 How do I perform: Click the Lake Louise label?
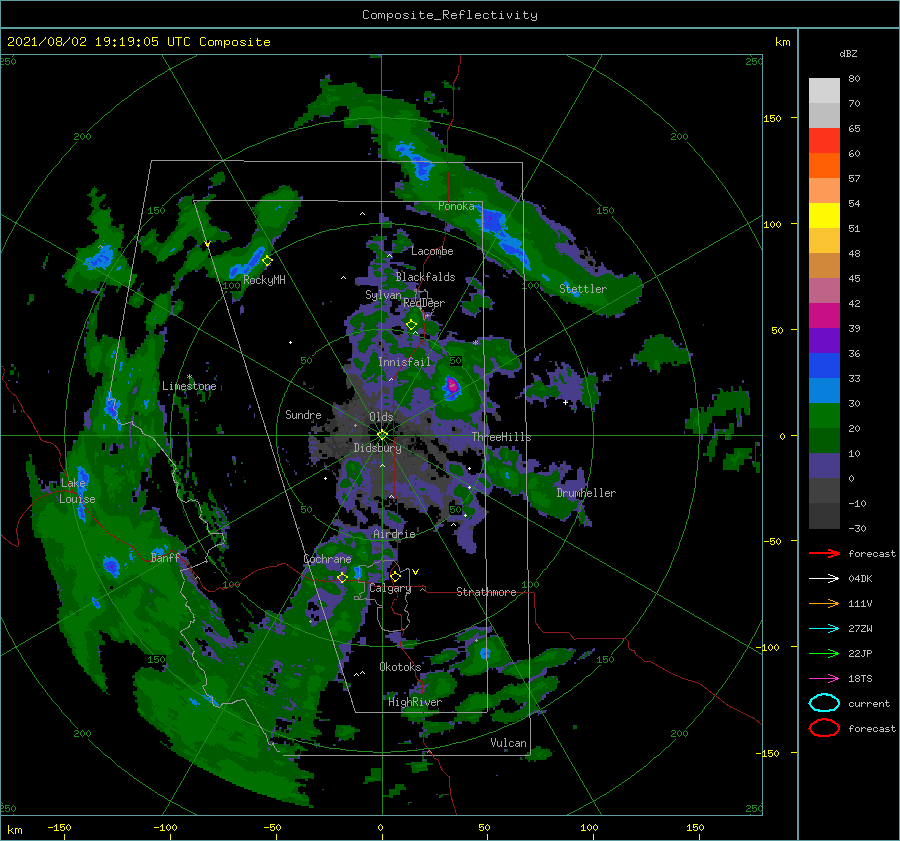tap(77, 491)
